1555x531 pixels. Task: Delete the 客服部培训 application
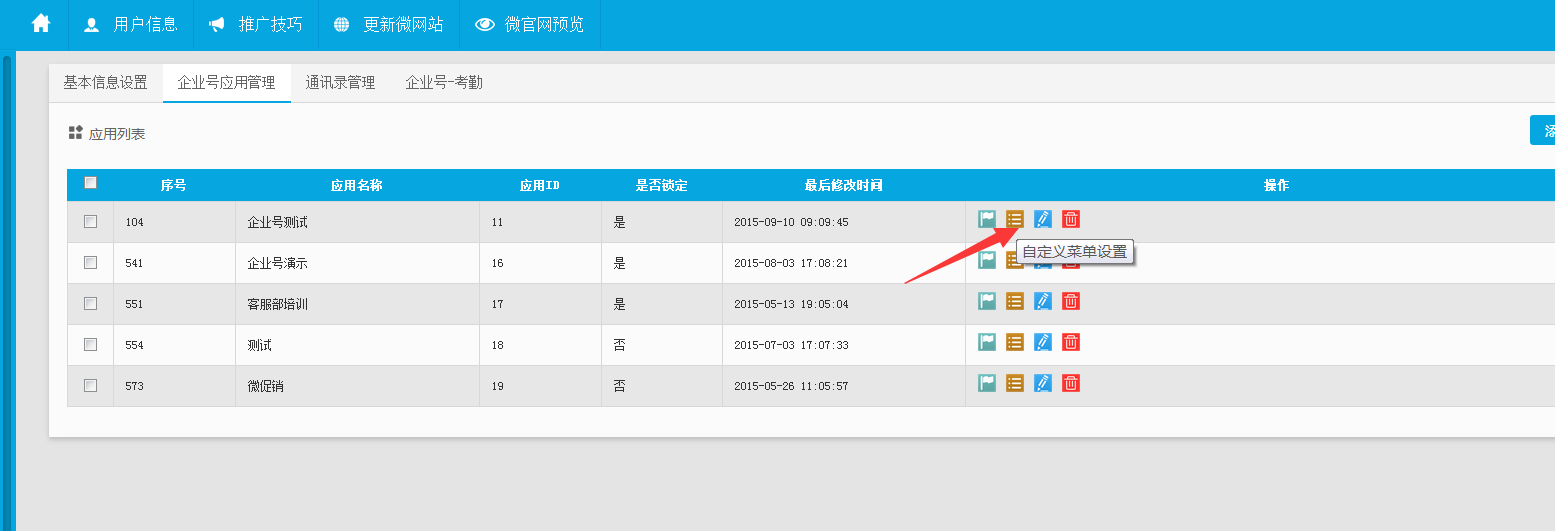click(1071, 301)
